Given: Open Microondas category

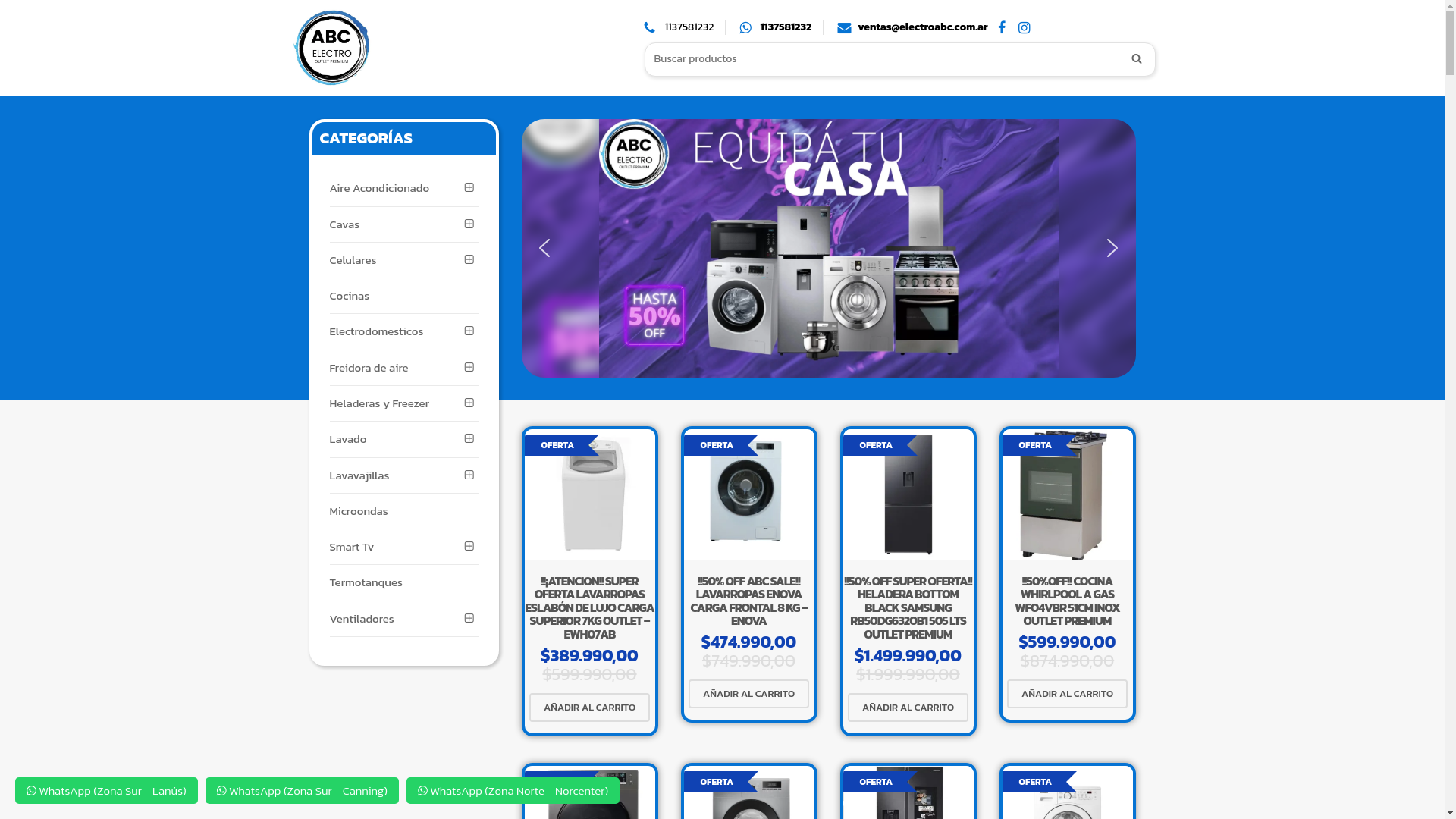Looking at the screenshot, I should point(358,511).
